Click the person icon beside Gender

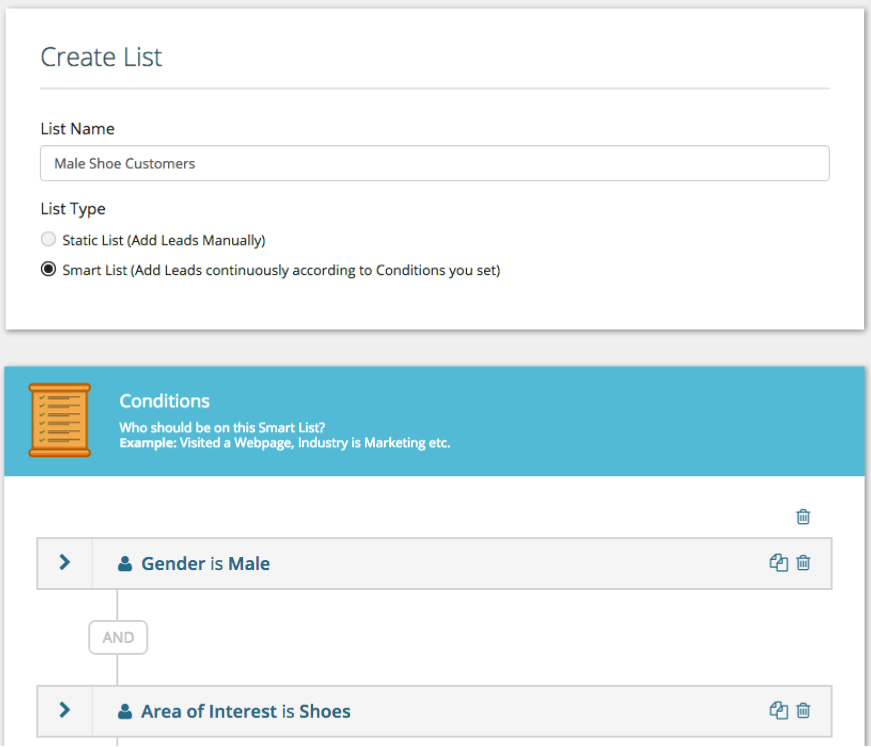coord(125,564)
